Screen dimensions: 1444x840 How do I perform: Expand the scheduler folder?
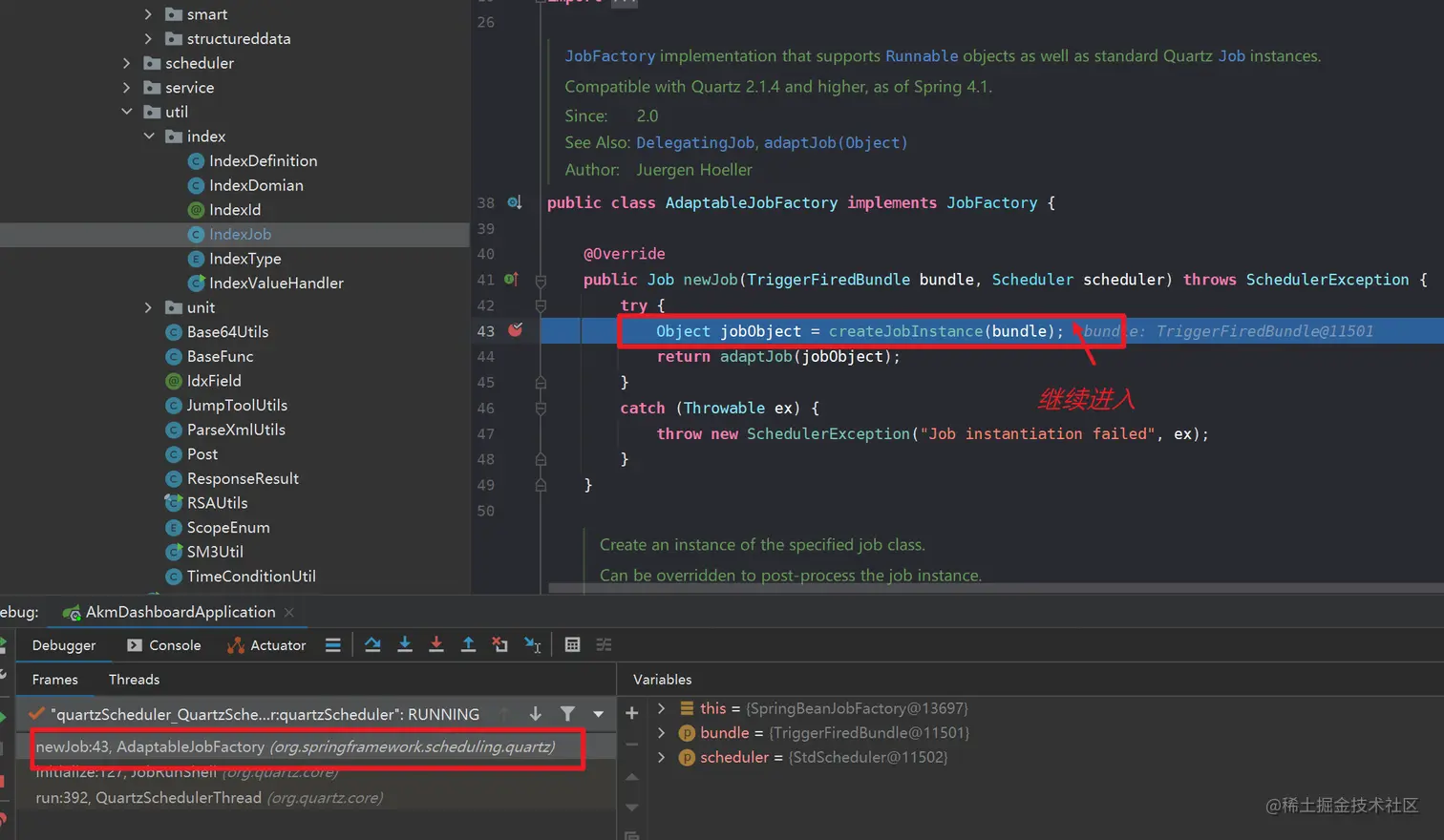click(x=126, y=63)
